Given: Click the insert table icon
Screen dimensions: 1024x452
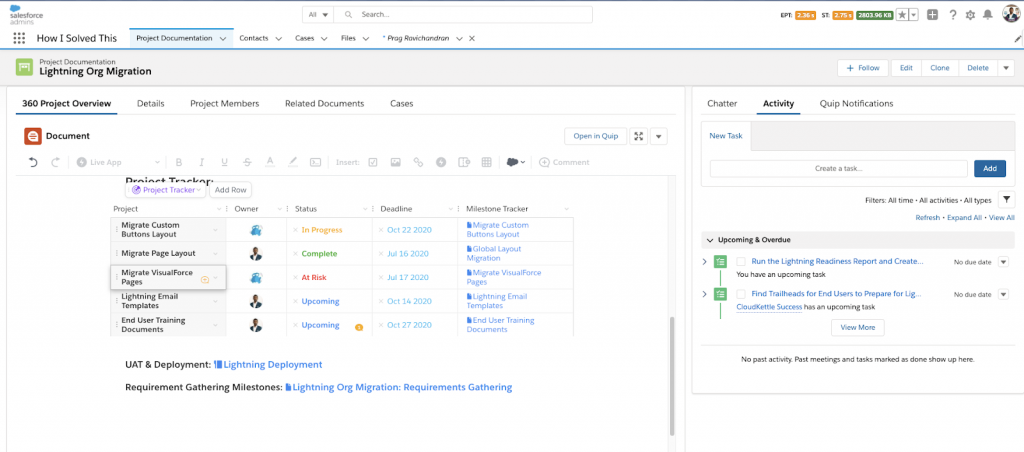Looking at the screenshot, I should pyautogui.click(x=487, y=162).
